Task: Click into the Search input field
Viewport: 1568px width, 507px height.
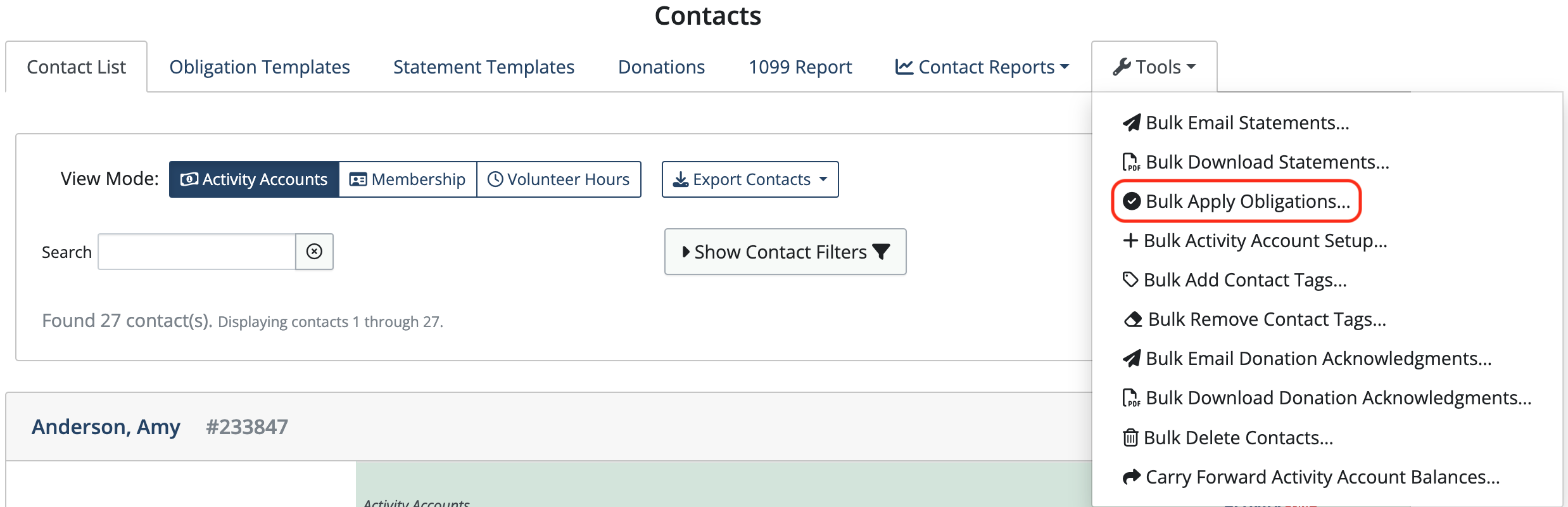Action: tap(197, 252)
